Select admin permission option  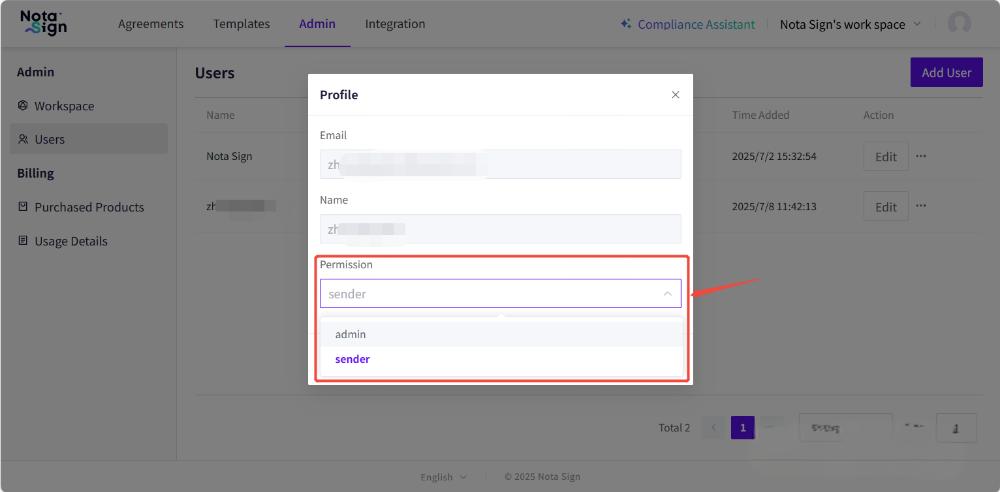(x=350, y=334)
